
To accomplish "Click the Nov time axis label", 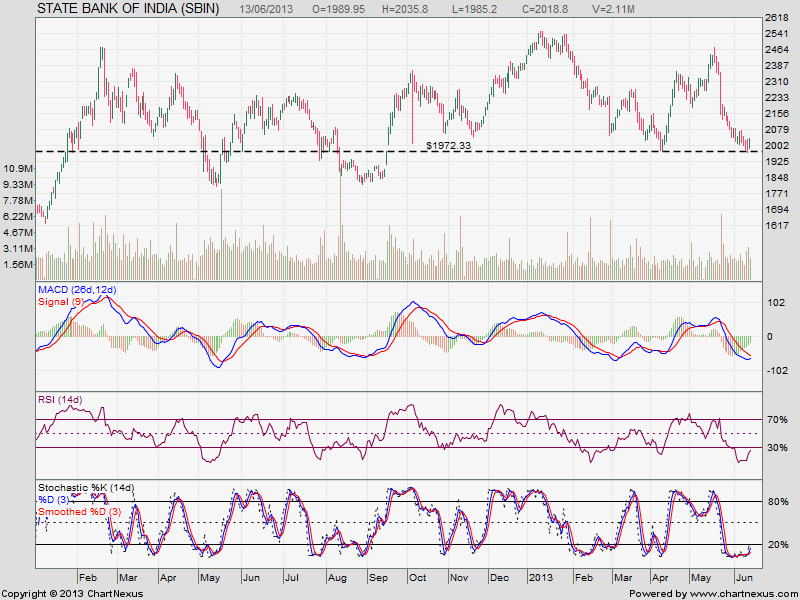I will click(459, 578).
